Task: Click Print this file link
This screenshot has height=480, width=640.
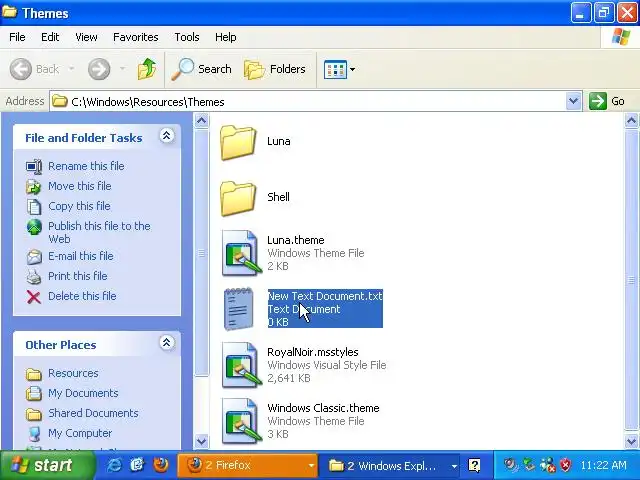Action: pos(78,276)
